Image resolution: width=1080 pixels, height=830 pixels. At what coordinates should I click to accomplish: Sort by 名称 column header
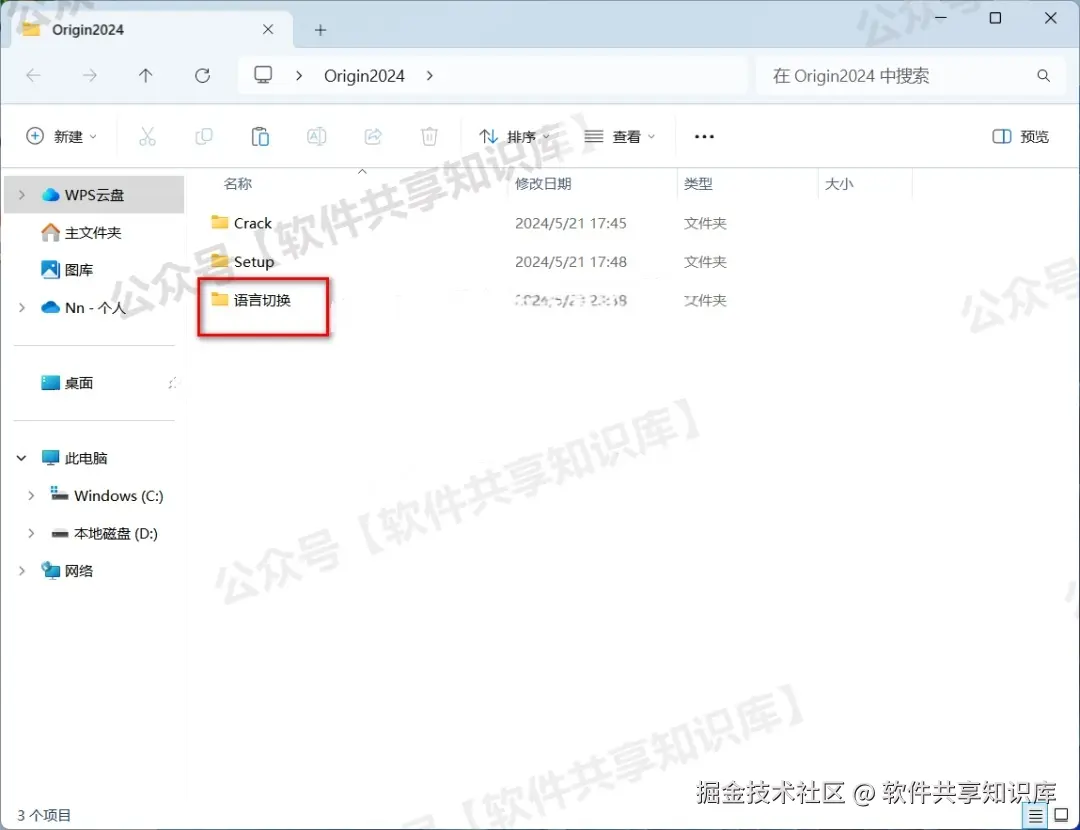pyautogui.click(x=238, y=183)
